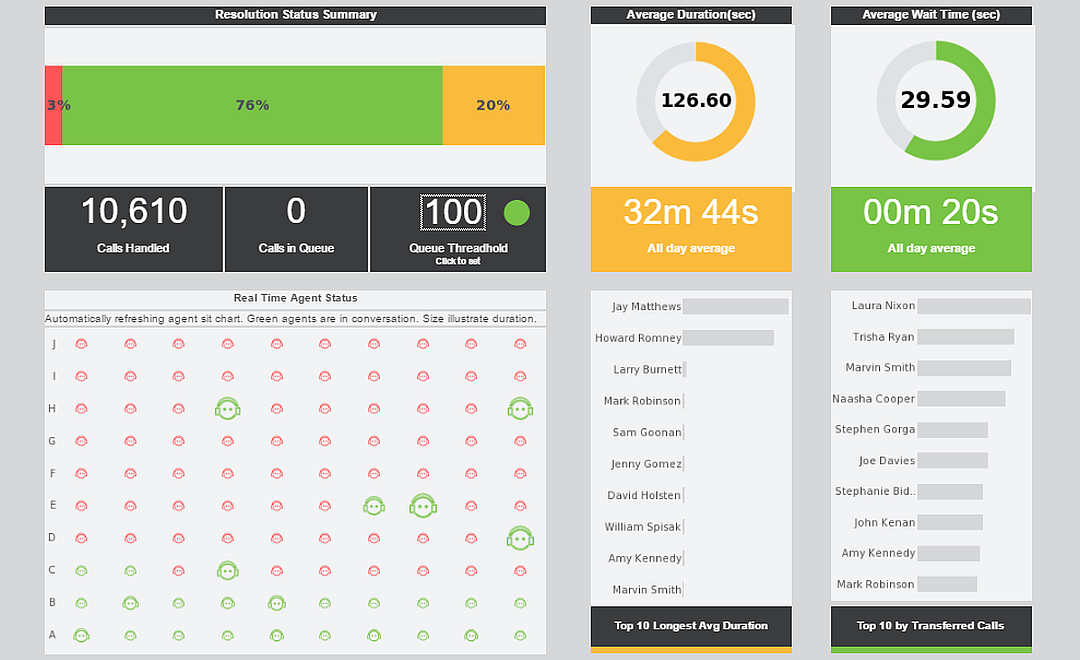1080x660 pixels.
Task: Click the last green agent icon in row B
Action: point(520,603)
